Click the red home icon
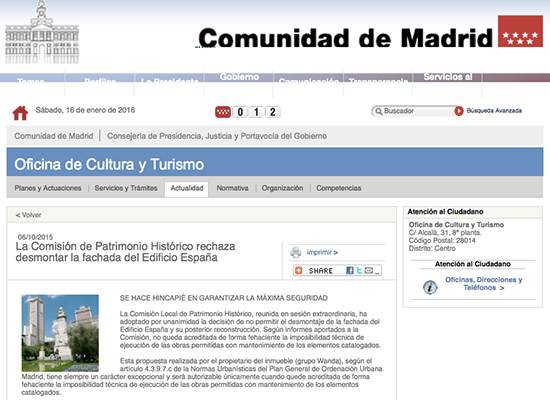550x400 pixels. 20,113
